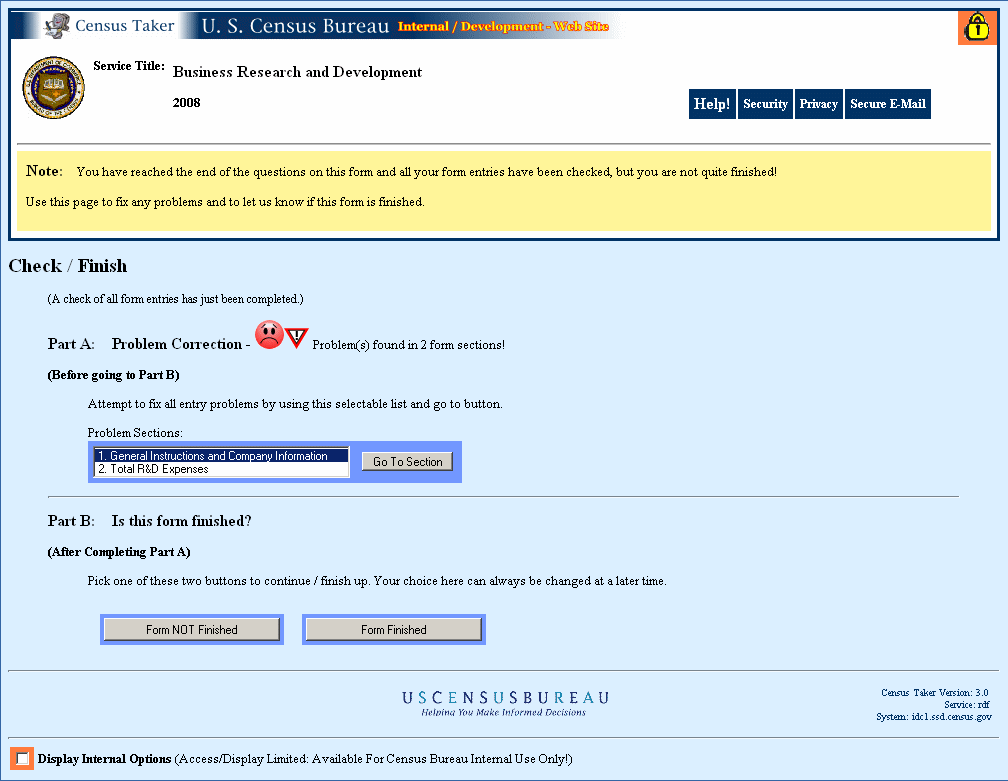Open the Help! page
The height and width of the screenshot is (781, 1008).
[x=712, y=104]
